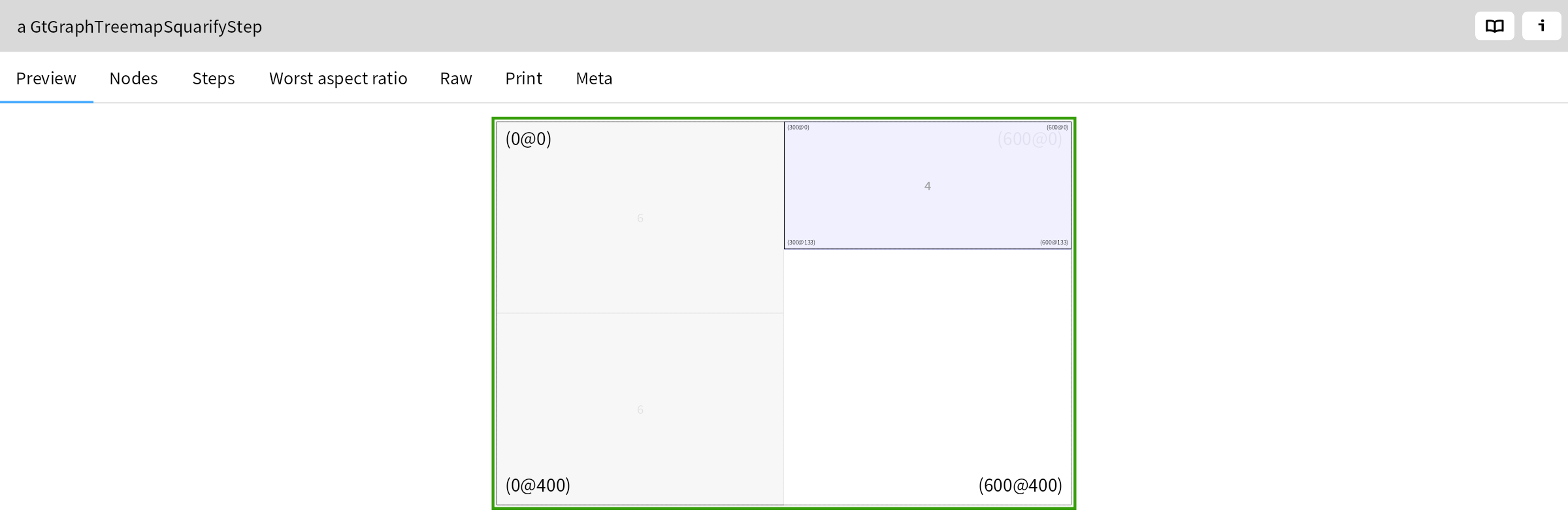Click the small (300@133) coordinate label
Image resolution: width=1568 pixels, height=523 pixels.
[801, 243]
